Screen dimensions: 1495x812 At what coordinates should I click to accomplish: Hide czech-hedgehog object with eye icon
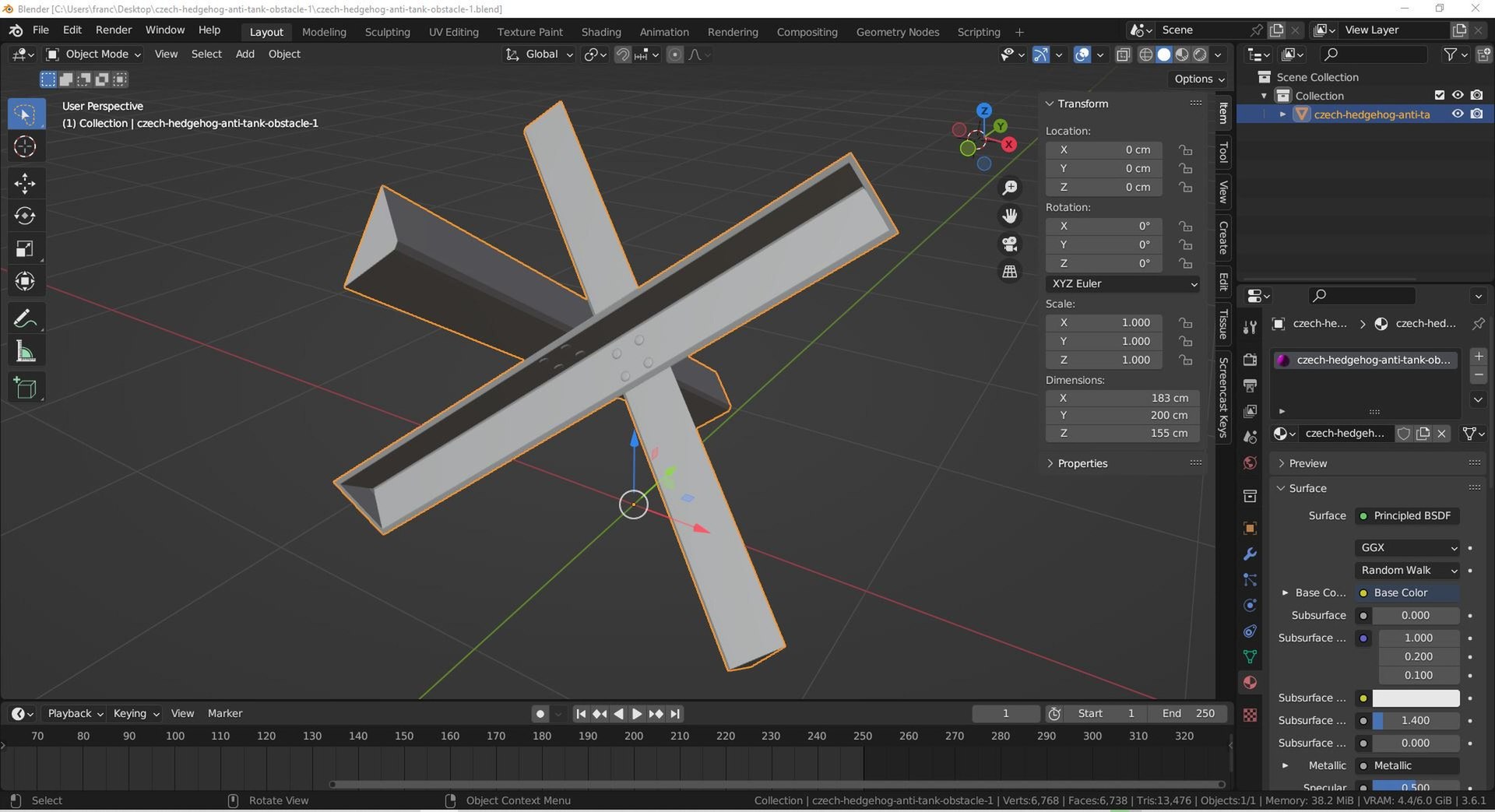[x=1458, y=114]
